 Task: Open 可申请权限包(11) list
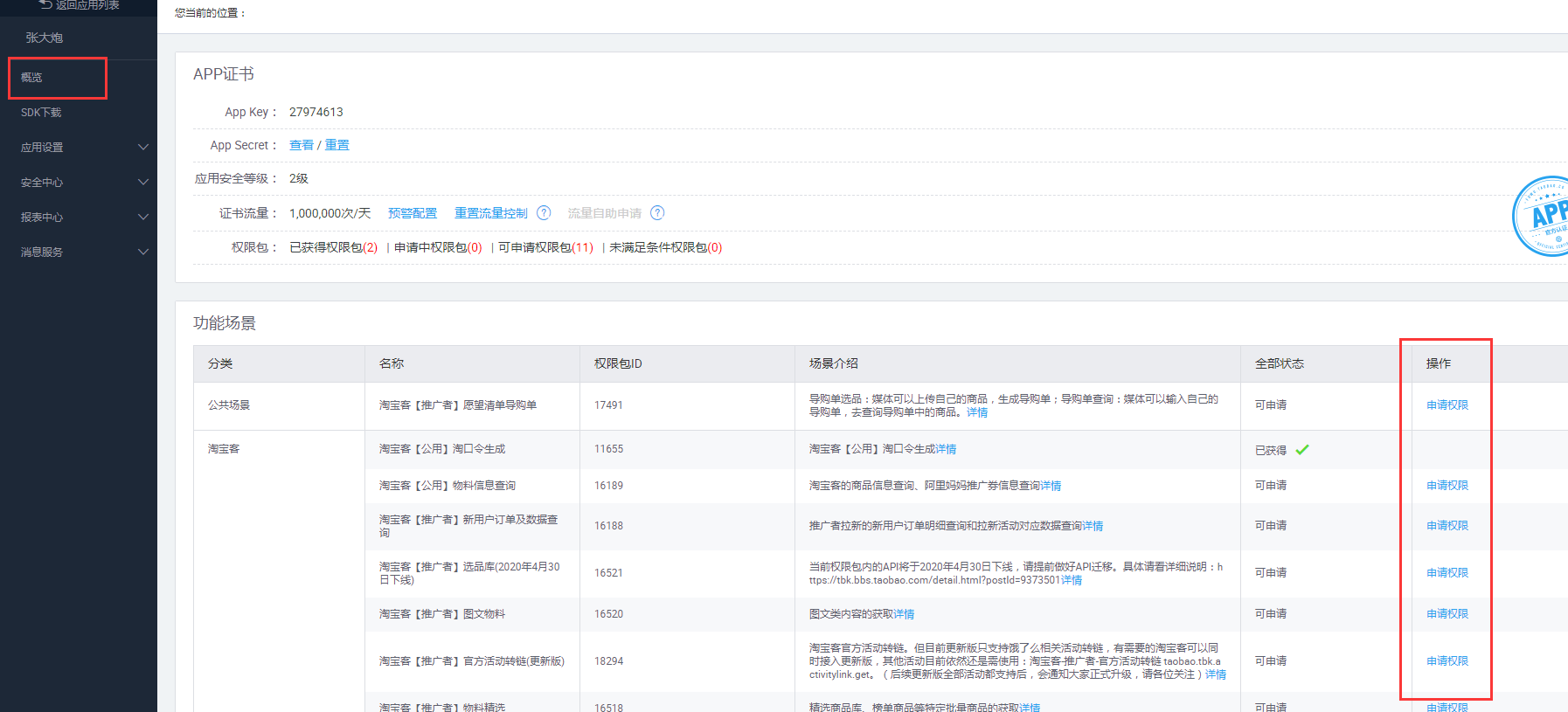tap(545, 247)
